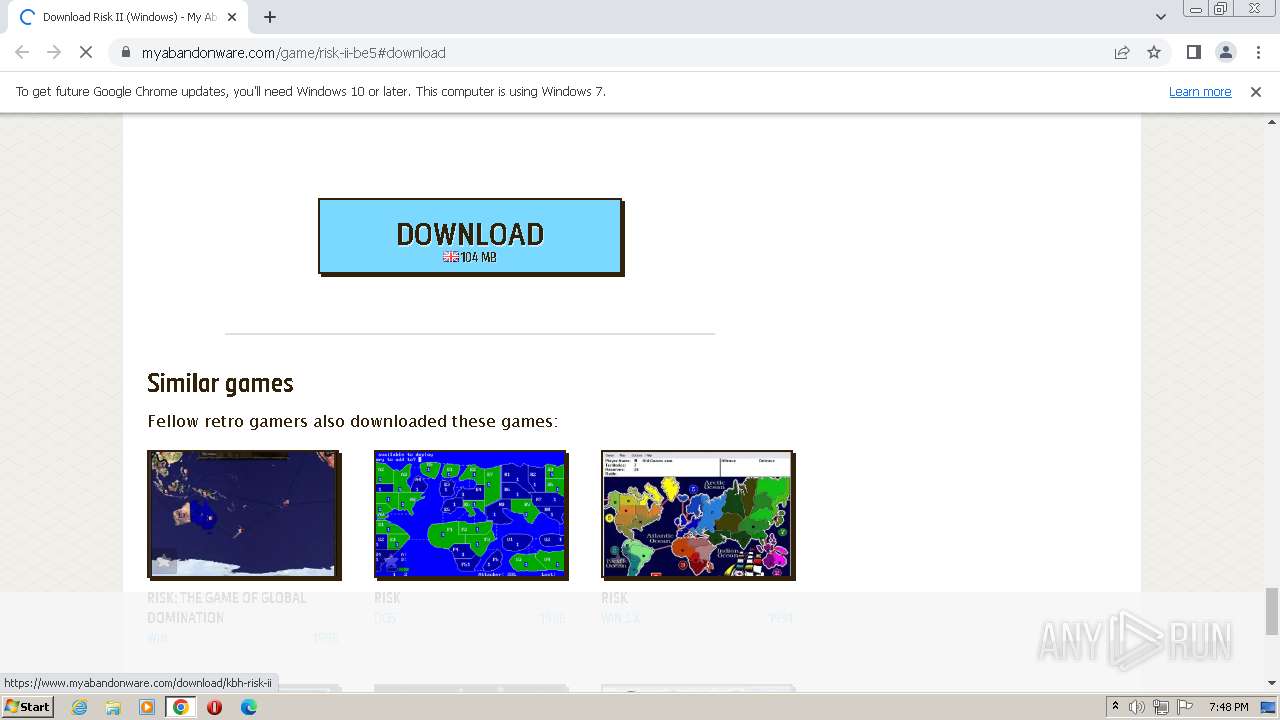
Task: Click scrollbar down arrow
Action: pos(1271,683)
